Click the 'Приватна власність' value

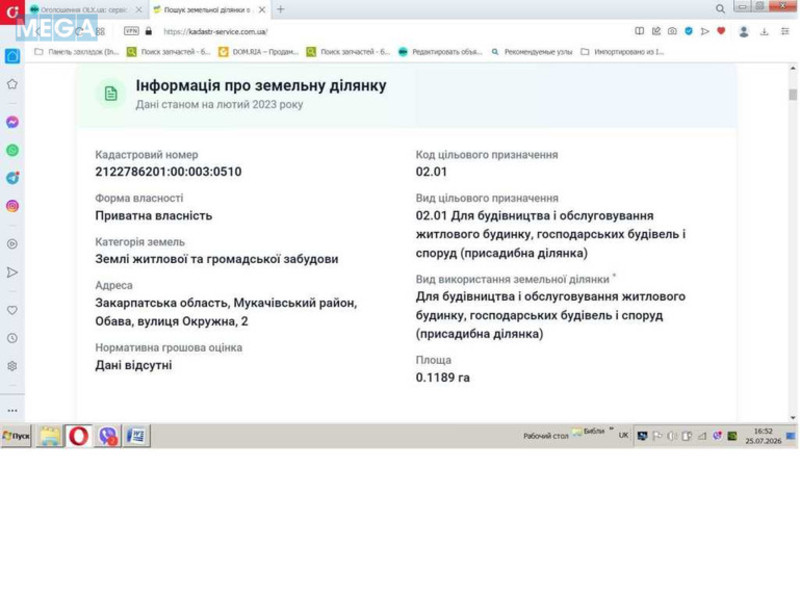click(x=154, y=216)
